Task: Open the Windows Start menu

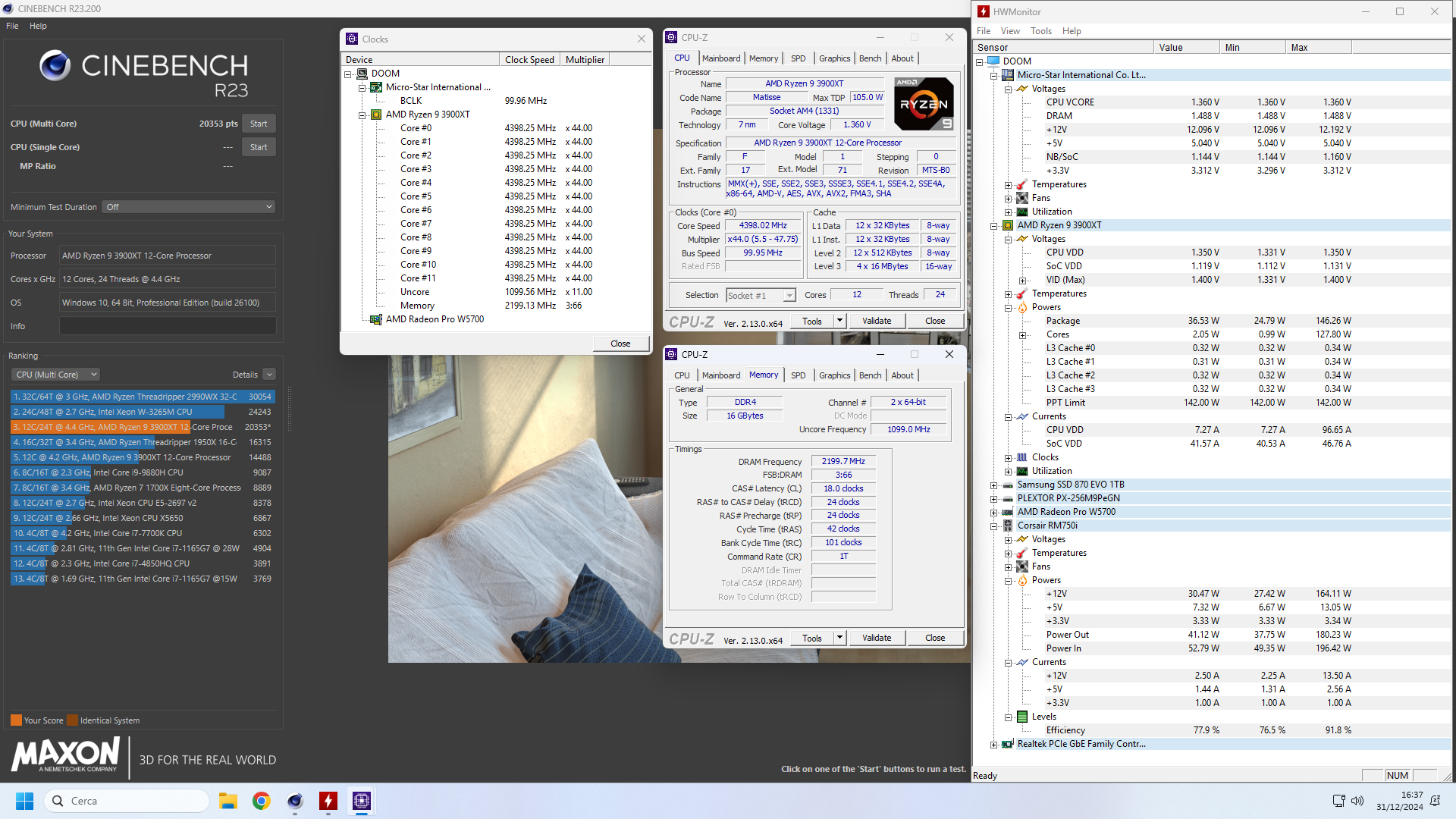Action: pos(25,801)
